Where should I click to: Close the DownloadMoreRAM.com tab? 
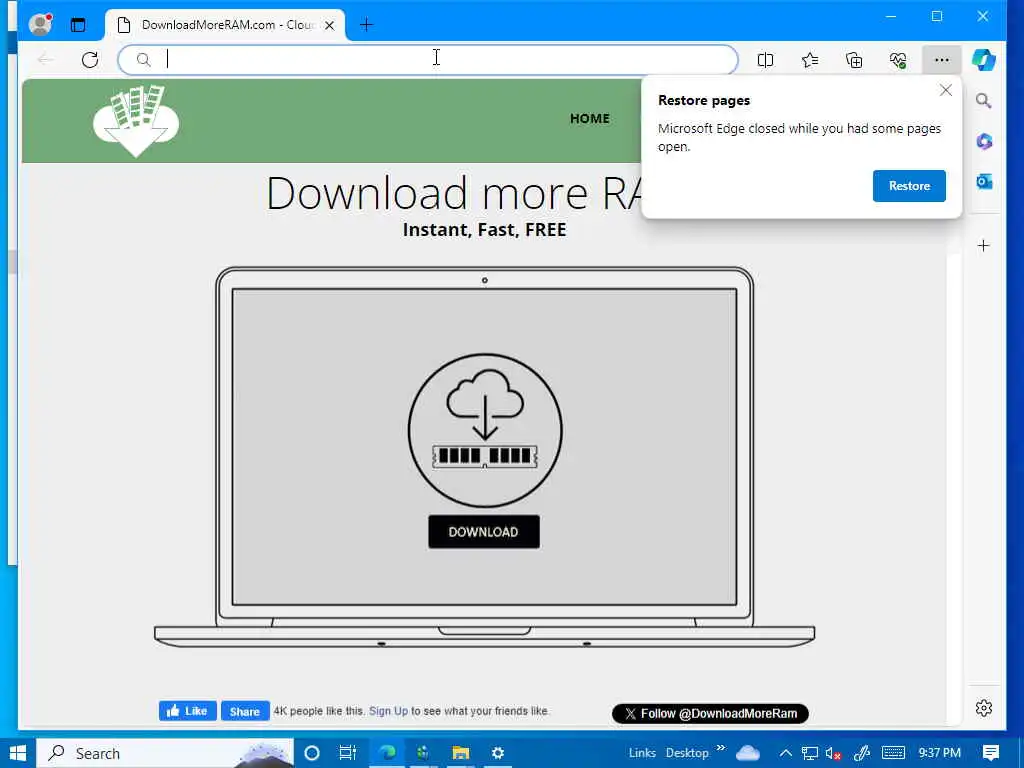point(330,25)
